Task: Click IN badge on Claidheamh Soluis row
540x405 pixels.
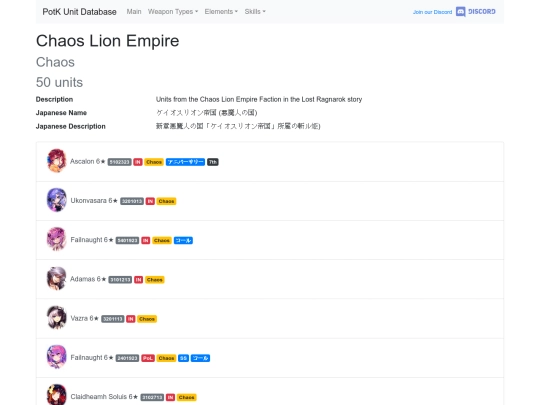Action: [x=170, y=397]
